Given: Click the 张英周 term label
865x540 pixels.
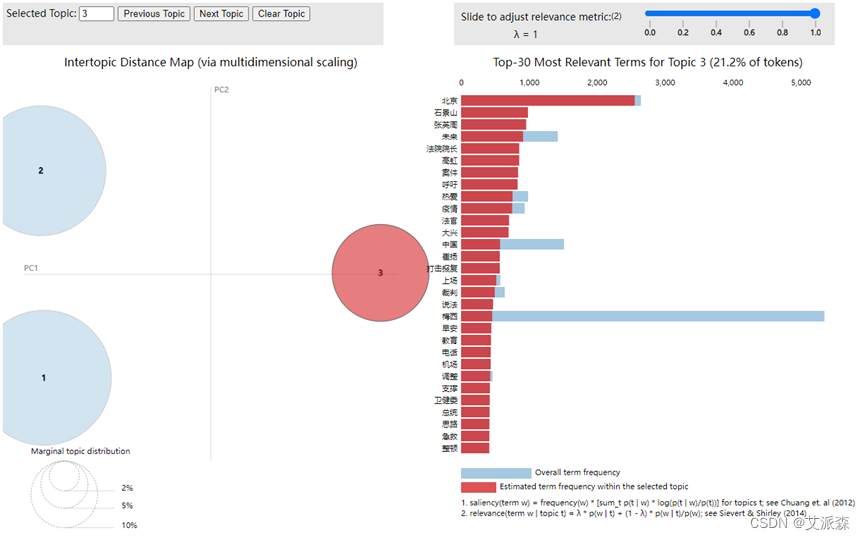Looking at the screenshot, I should pyautogui.click(x=446, y=125).
